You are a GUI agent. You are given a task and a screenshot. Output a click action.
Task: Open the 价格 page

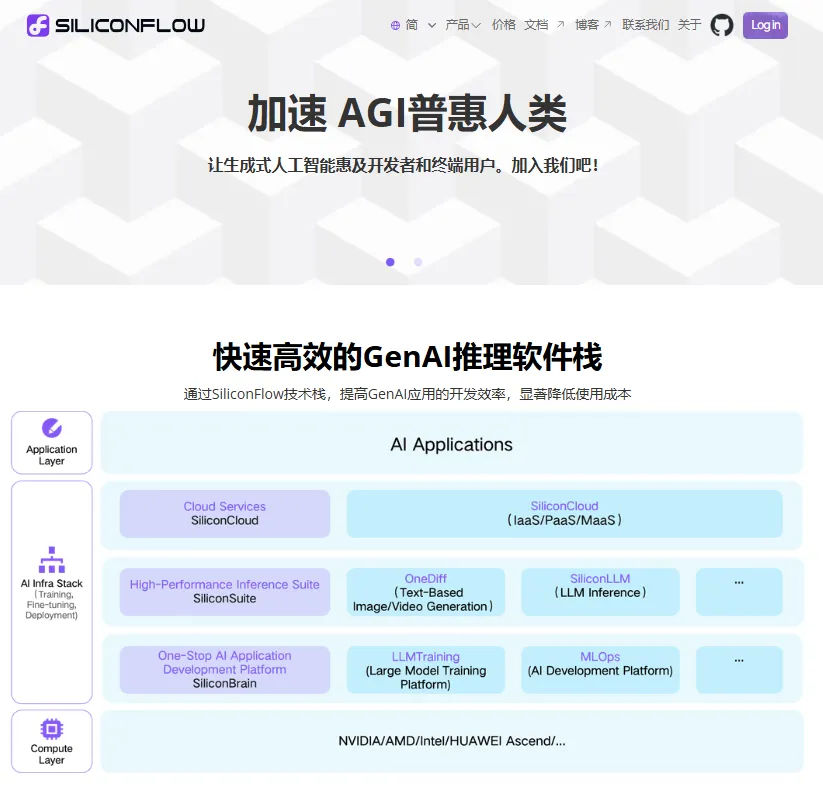pos(503,25)
